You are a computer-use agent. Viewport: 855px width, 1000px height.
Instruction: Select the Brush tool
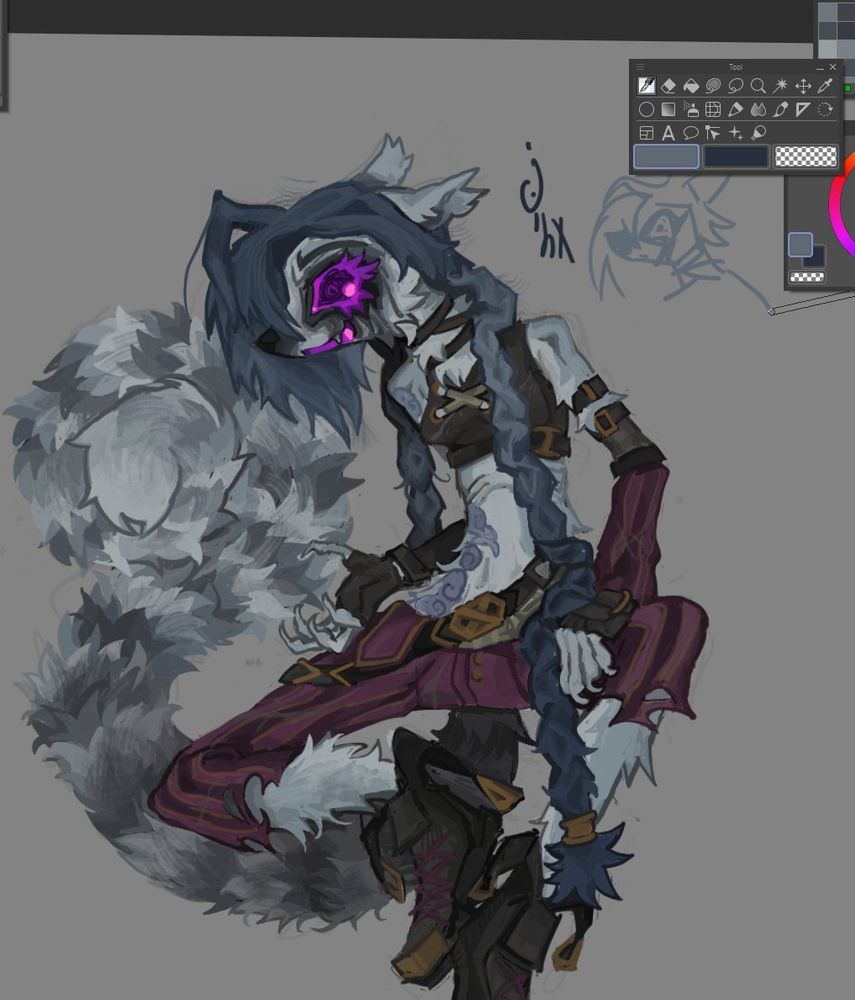[x=780, y=109]
